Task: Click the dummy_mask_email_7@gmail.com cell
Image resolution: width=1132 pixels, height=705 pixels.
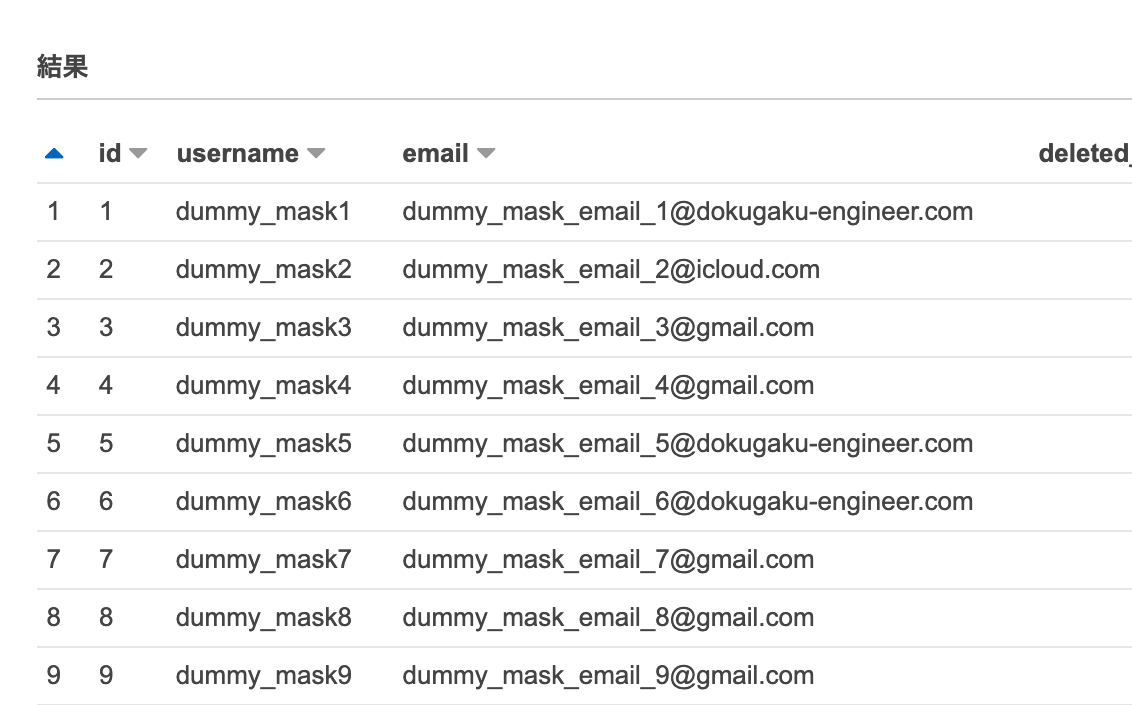Action: point(608,560)
